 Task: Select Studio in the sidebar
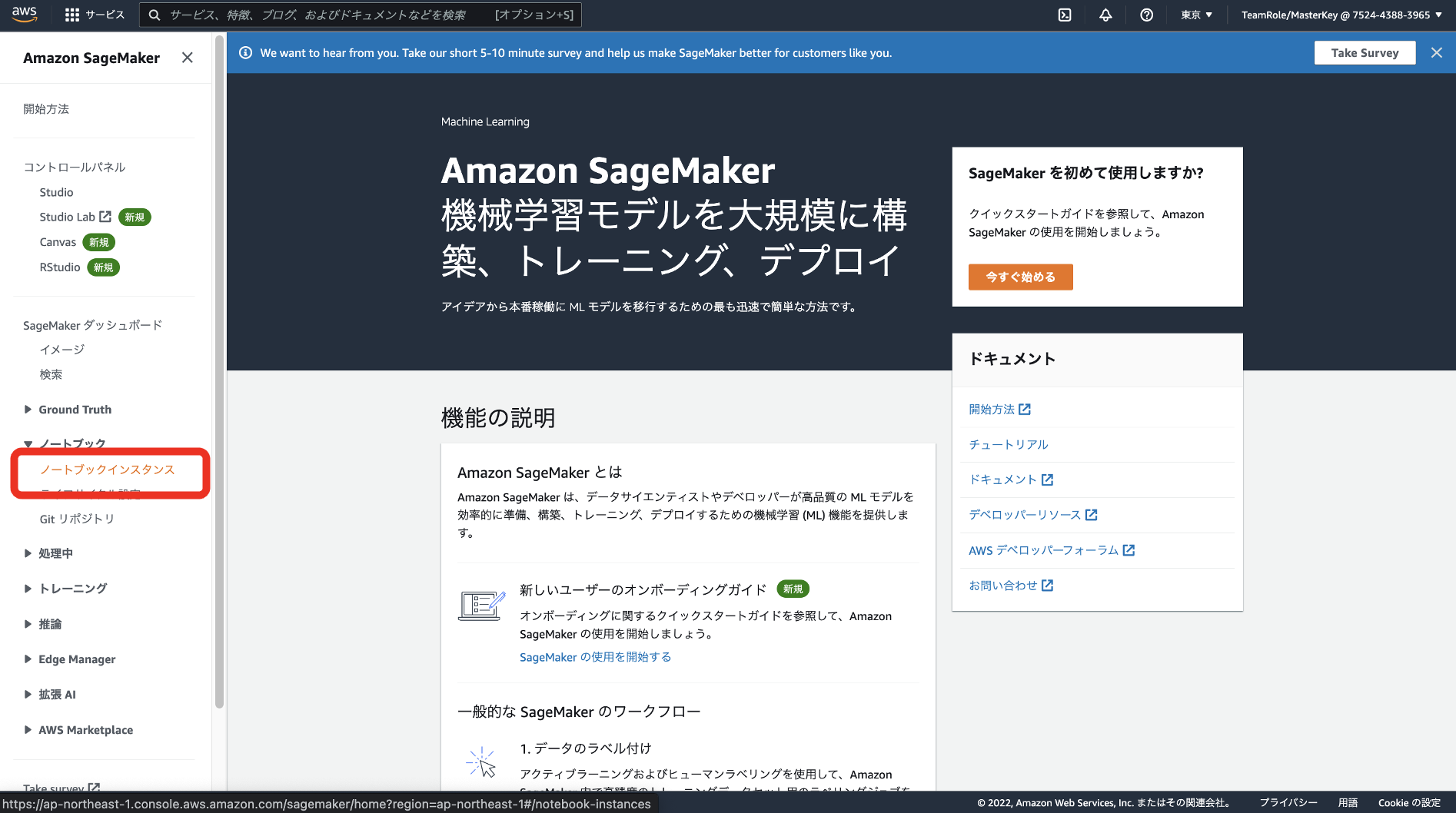[56, 192]
